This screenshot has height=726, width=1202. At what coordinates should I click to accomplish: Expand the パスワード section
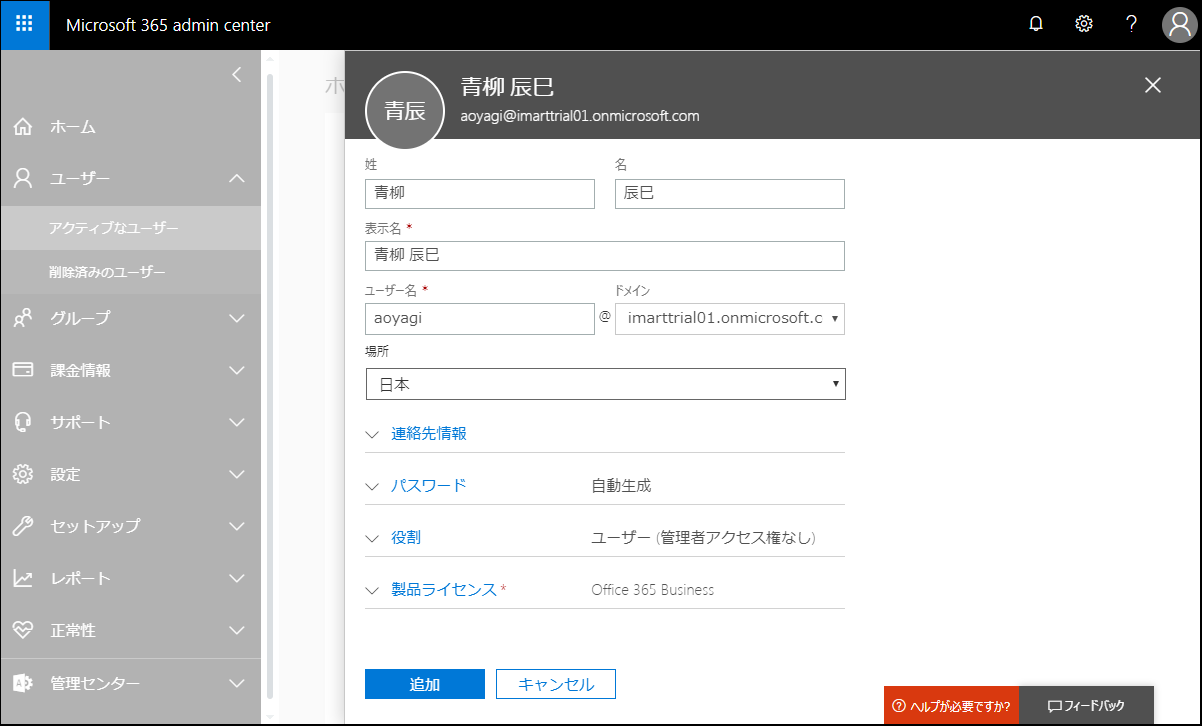(x=428, y=486)
